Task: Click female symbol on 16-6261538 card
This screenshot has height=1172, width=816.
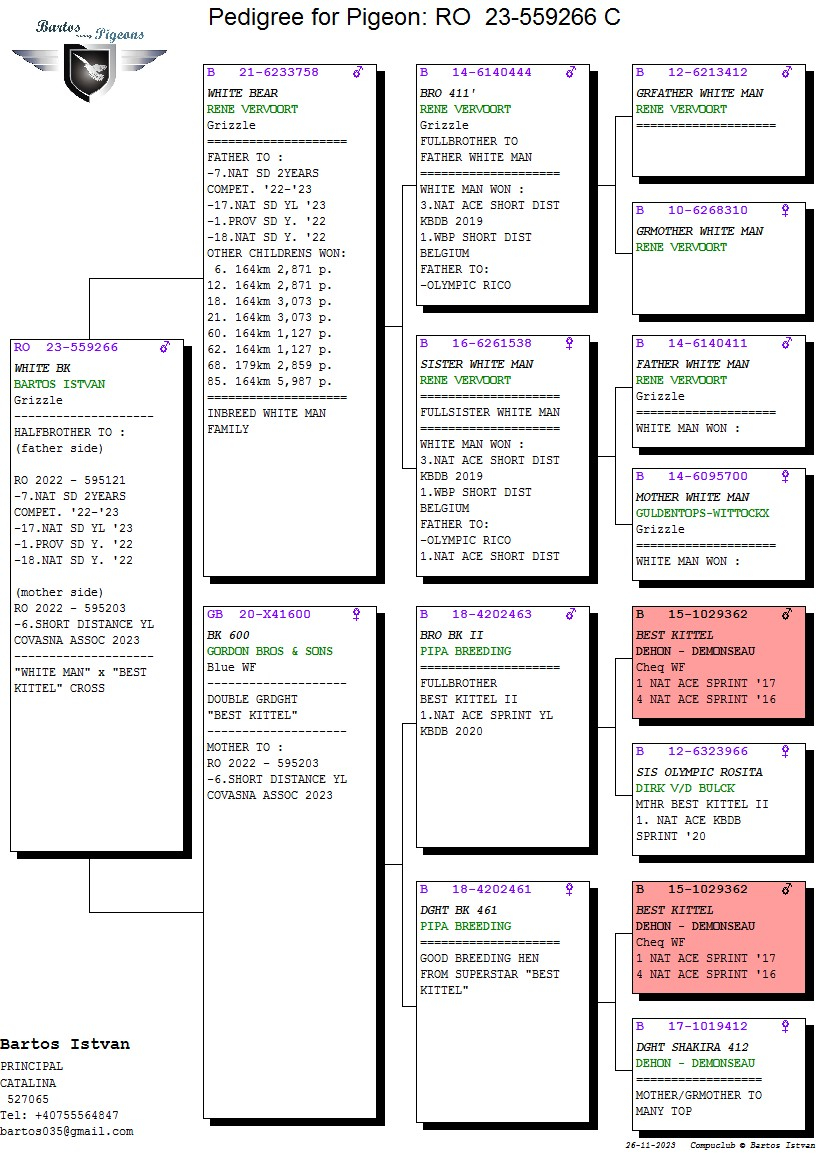Action: [x=569, y=343]
